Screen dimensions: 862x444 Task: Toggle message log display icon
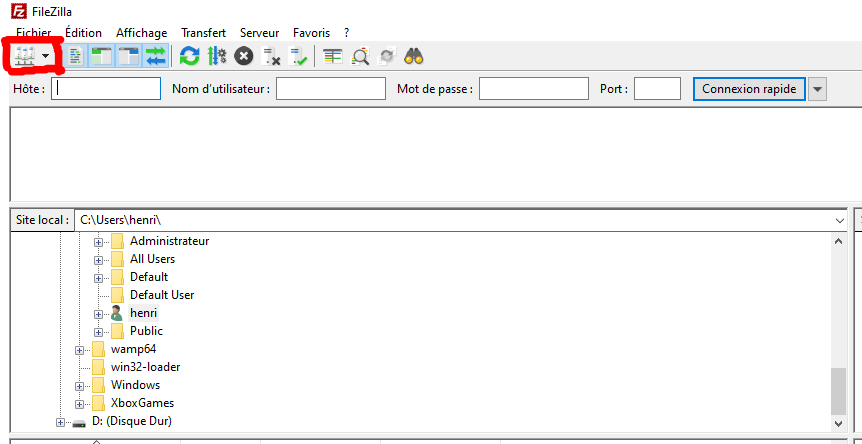(77, 56)
